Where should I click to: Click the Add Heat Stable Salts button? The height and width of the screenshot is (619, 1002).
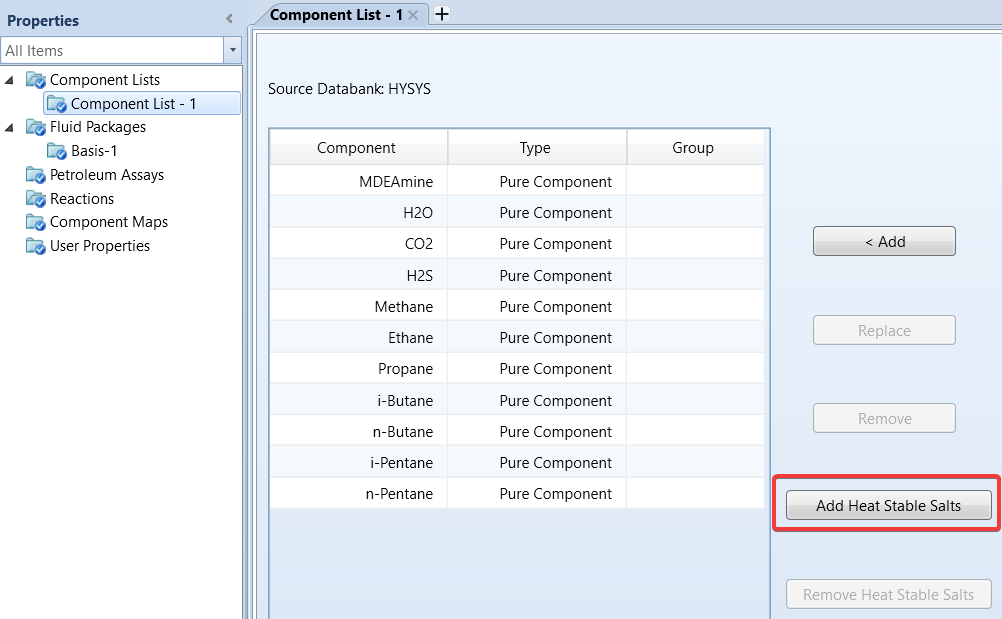pos(888,506)
